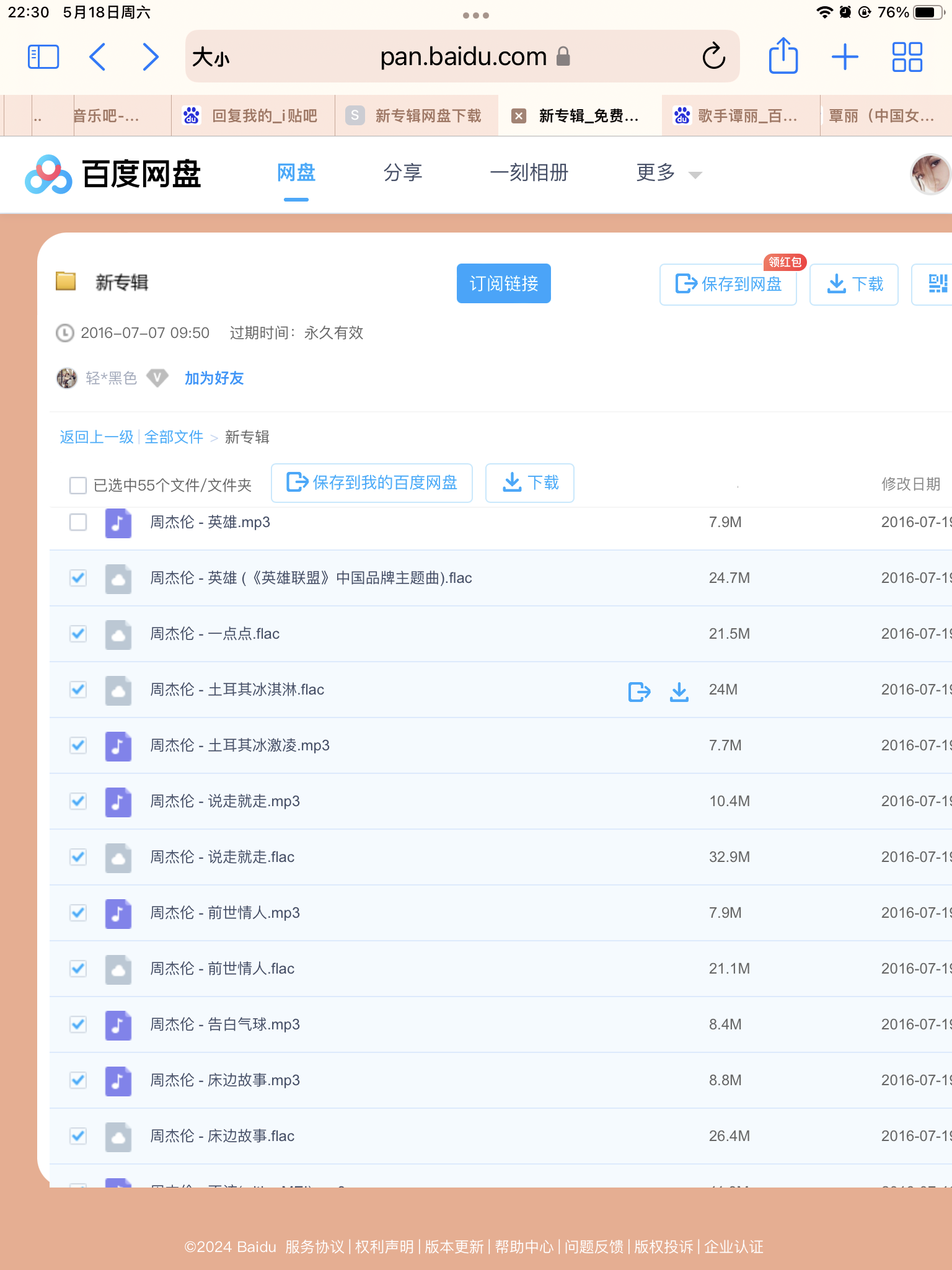Open the 分享 navigation item
This screenshot has height=1270, width=952.
403,173
